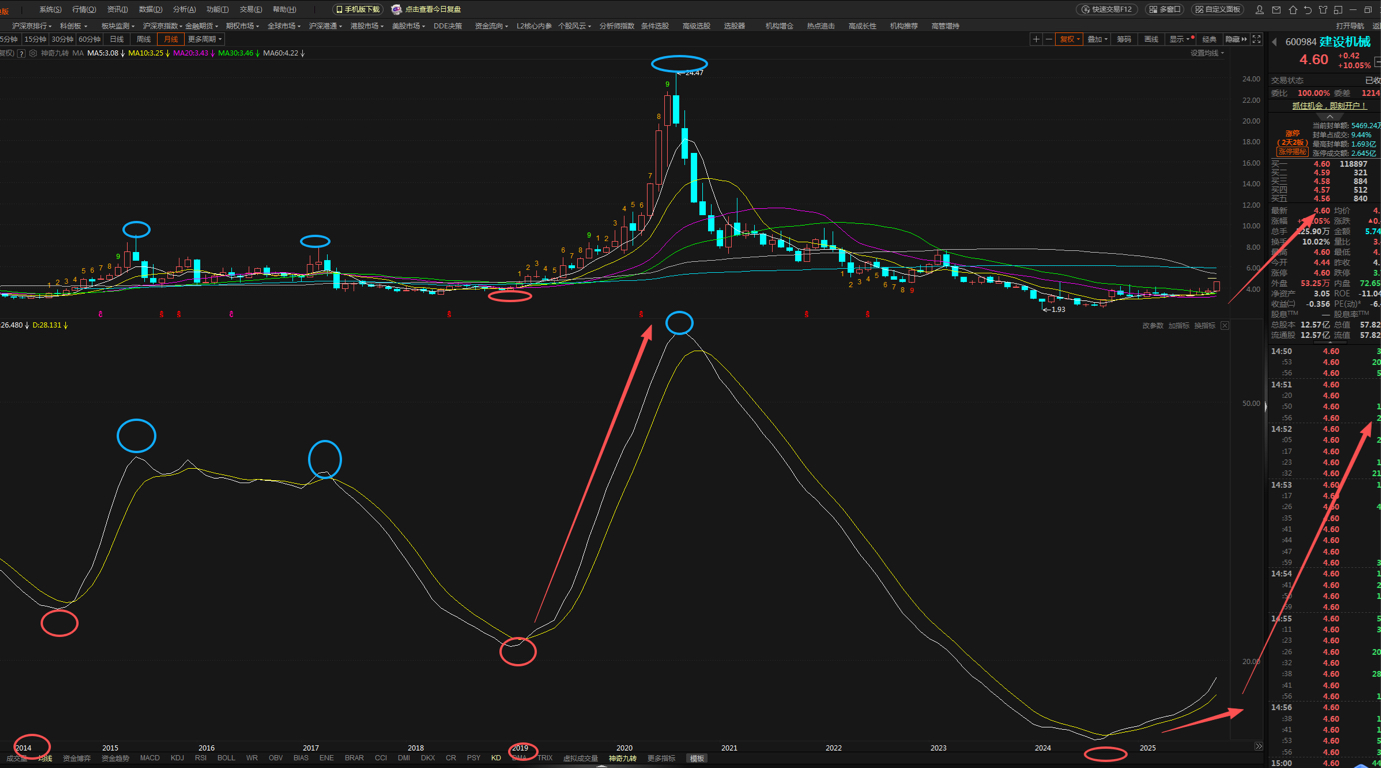The width and height of the screenshot is (1381, 768).
Task: Switch to weekly 周线 chart
Action: pos(143,39)
